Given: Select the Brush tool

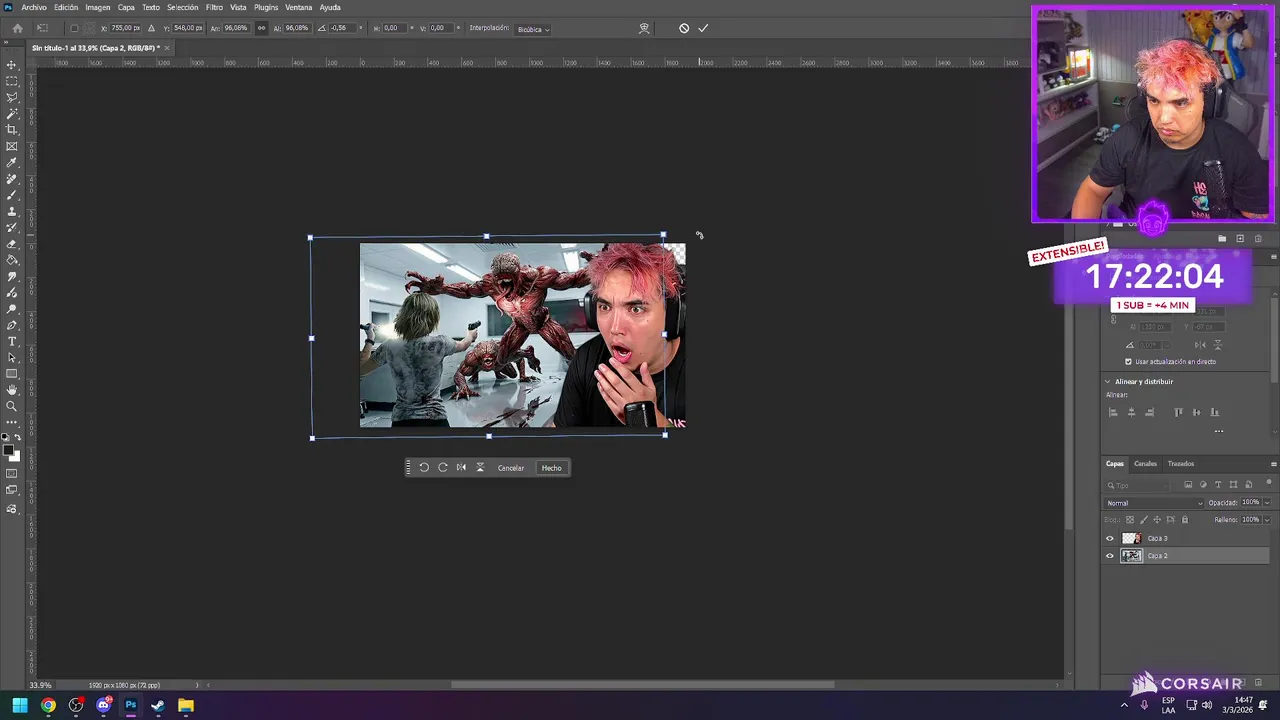Looking at the screenshot, I should 12,195.
